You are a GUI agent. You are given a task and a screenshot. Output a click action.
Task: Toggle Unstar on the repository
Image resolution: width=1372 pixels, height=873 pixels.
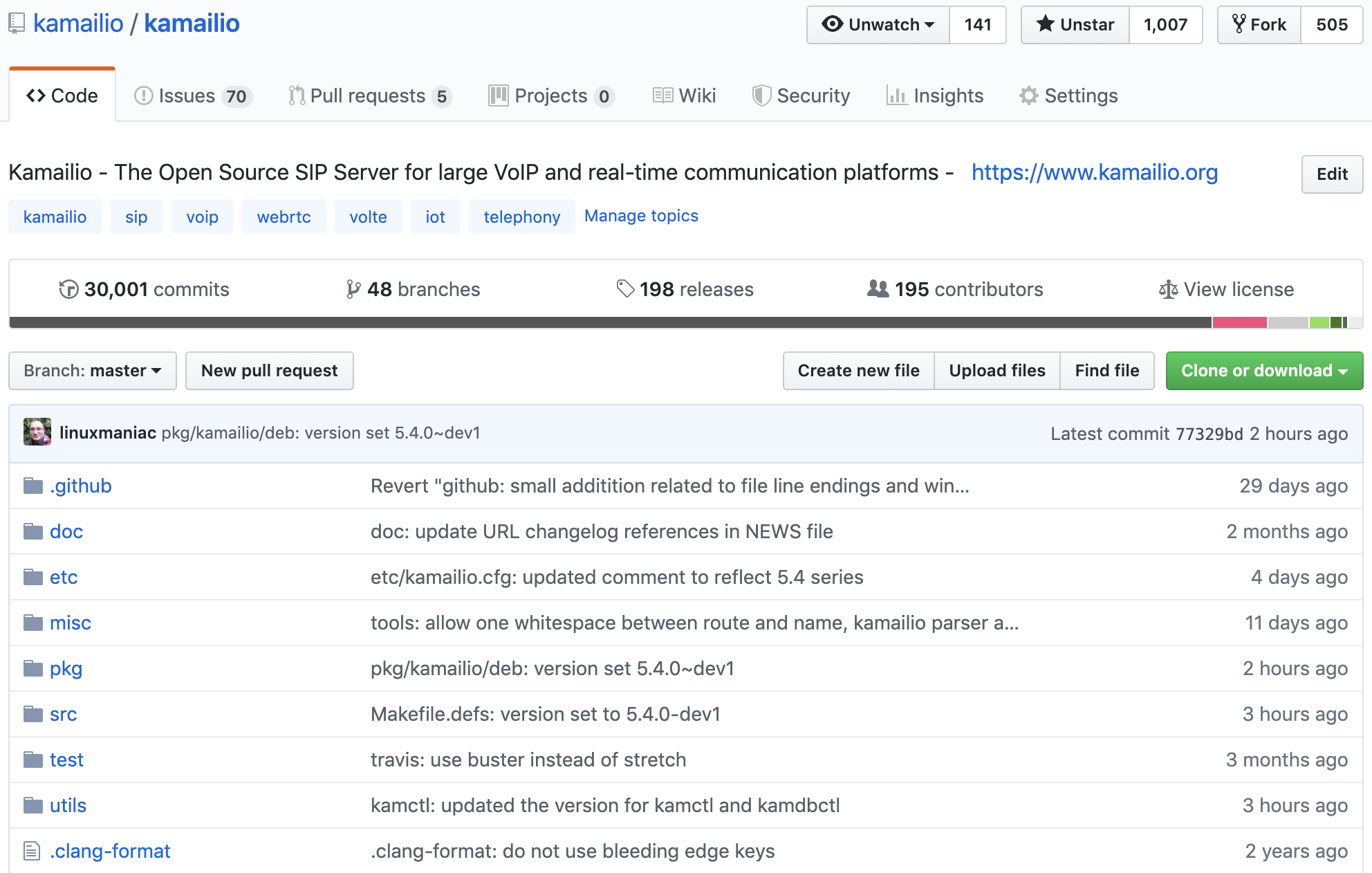pyautogui.click(x=1075, y=25)
